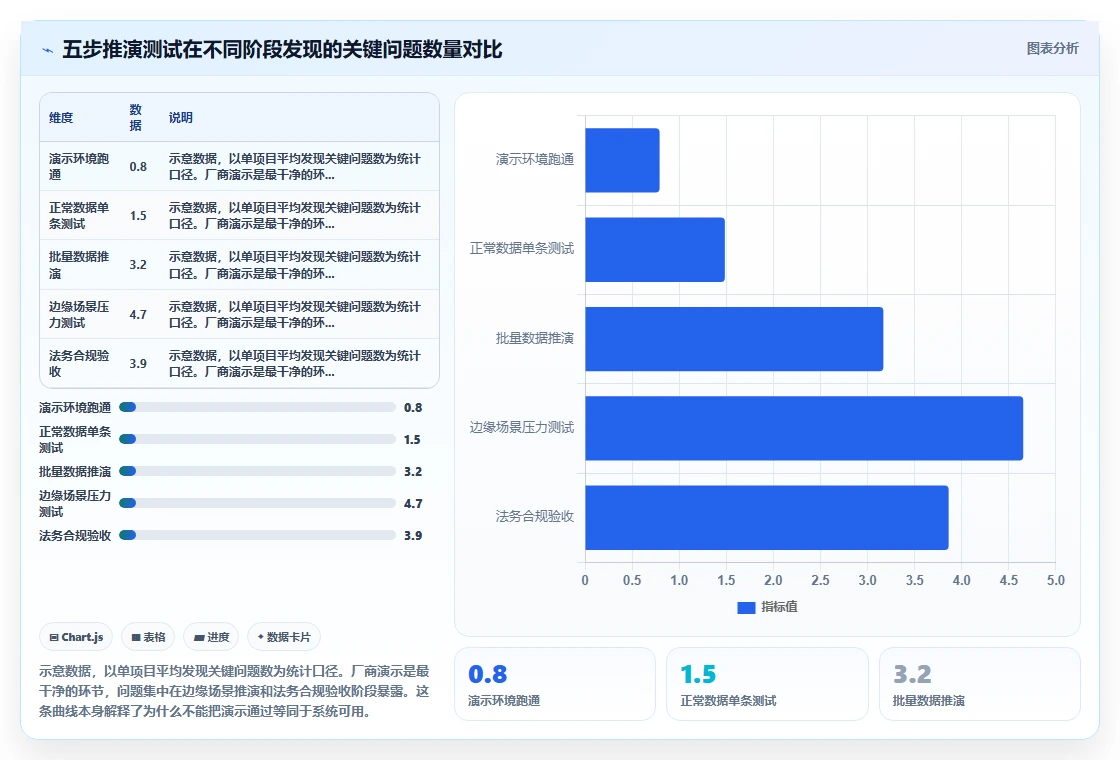
Task: Click y-axis label 边缘场景压力测试
Action: pos(521,427)
